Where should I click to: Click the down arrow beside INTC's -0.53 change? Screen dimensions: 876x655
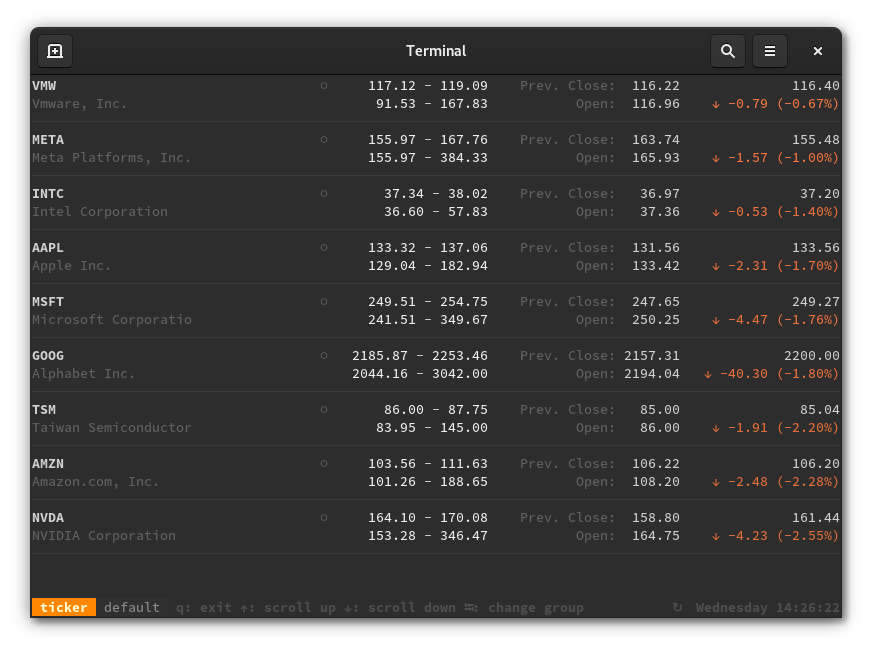click(716, 212)
